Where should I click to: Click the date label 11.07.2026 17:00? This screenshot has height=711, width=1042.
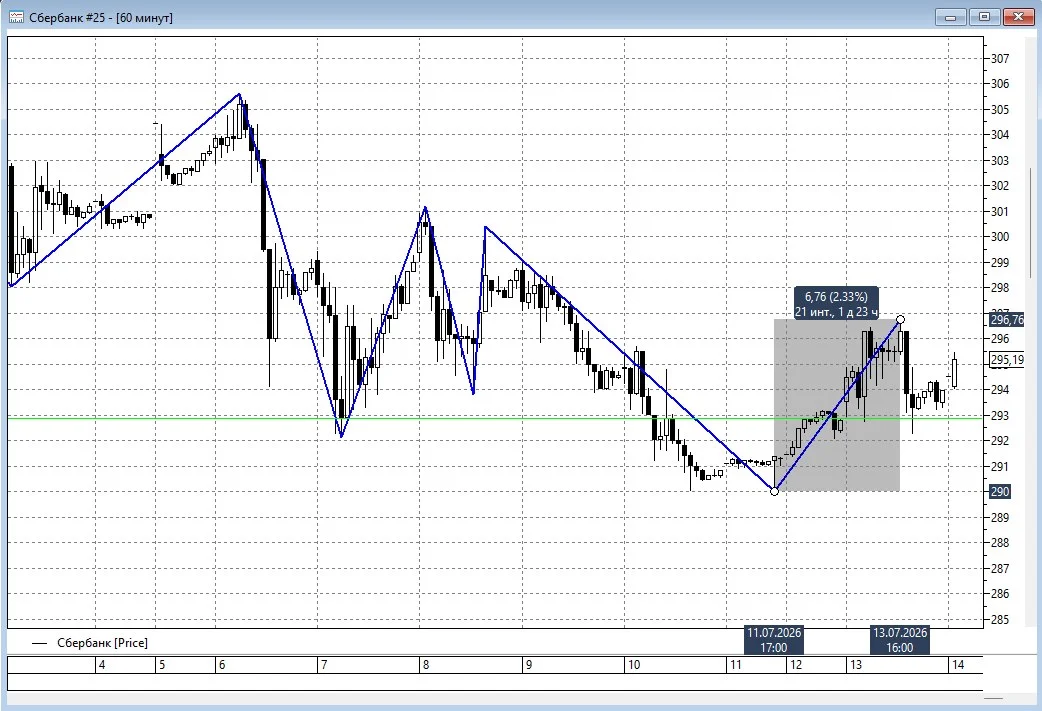pyautogui.click(x=774, y=640)
